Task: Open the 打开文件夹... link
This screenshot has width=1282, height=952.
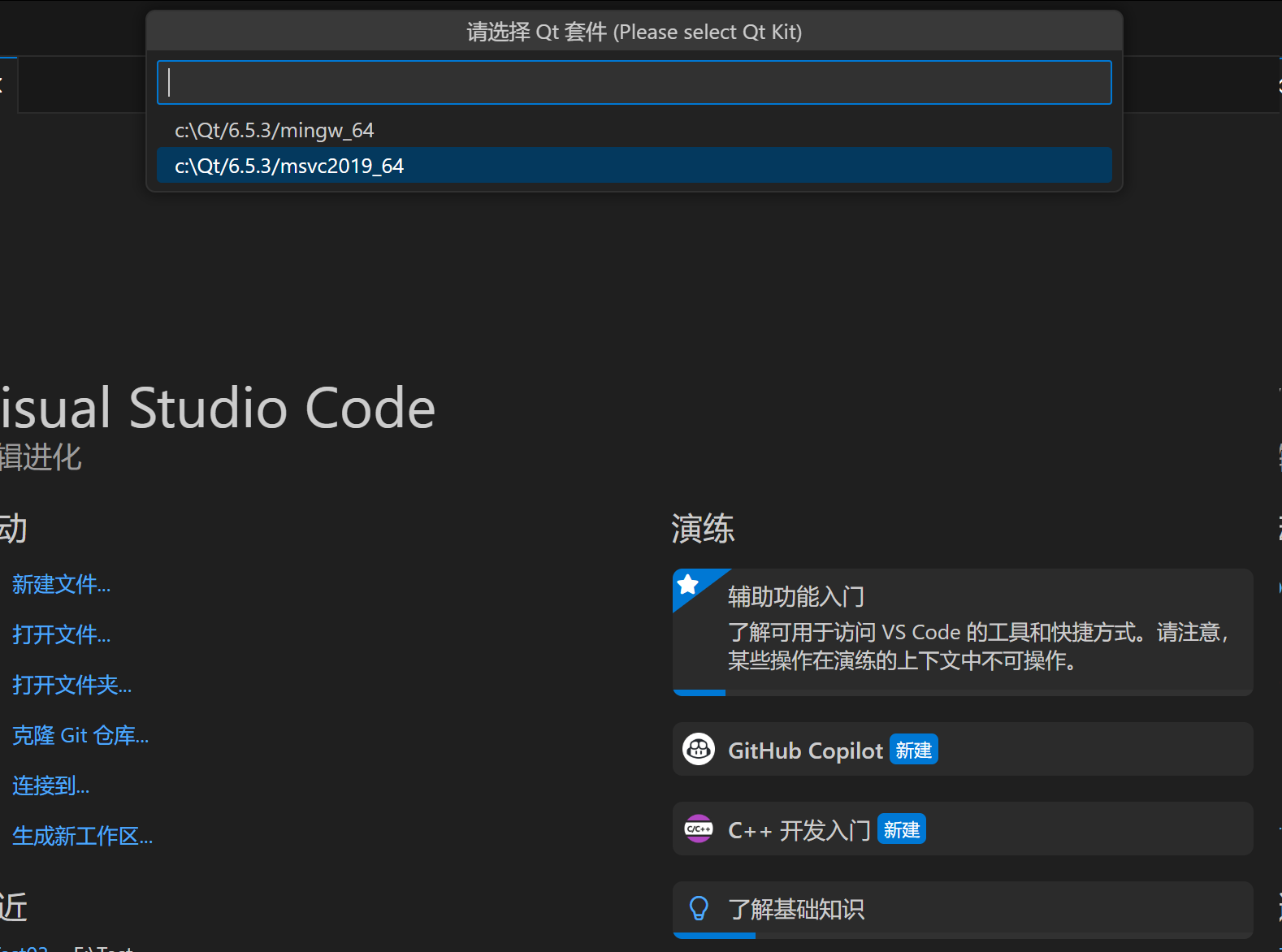Action: point(71,685)
